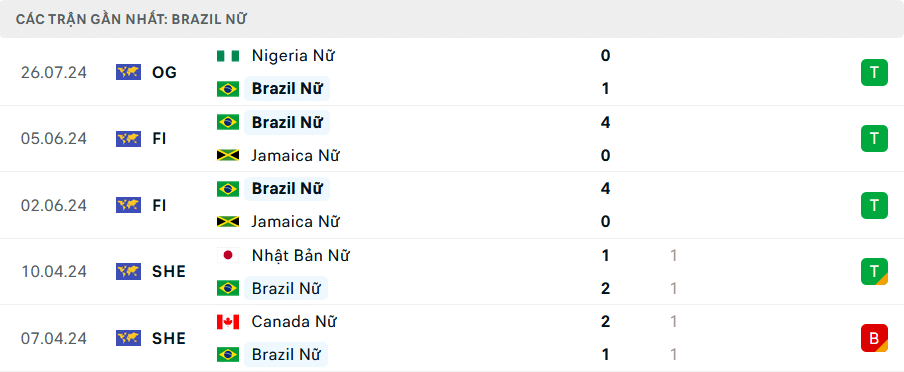Image resolution: width=904 pixels, height=372 pixels.
Task: Click the red B badge for Canada match
Action: click(x=874, y=338)
